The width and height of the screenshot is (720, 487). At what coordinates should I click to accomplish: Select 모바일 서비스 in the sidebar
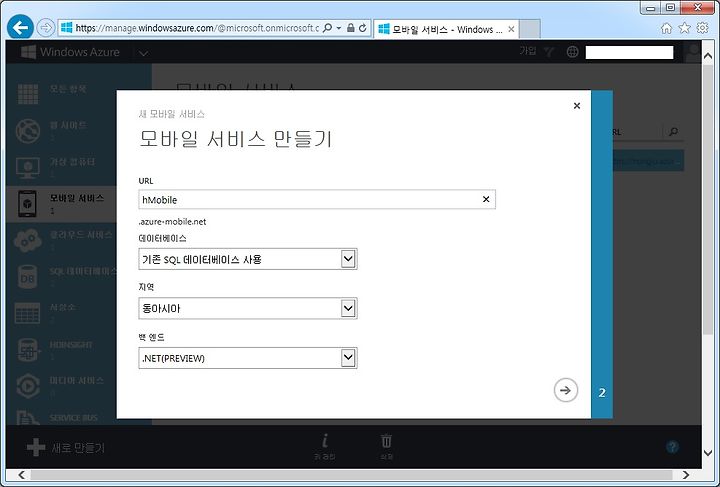pyautogui.click(x=62, y=204)
